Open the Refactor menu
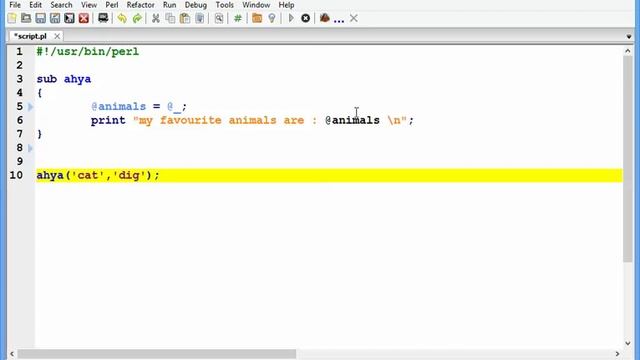The image size is (640, 360). pos(140,5)
